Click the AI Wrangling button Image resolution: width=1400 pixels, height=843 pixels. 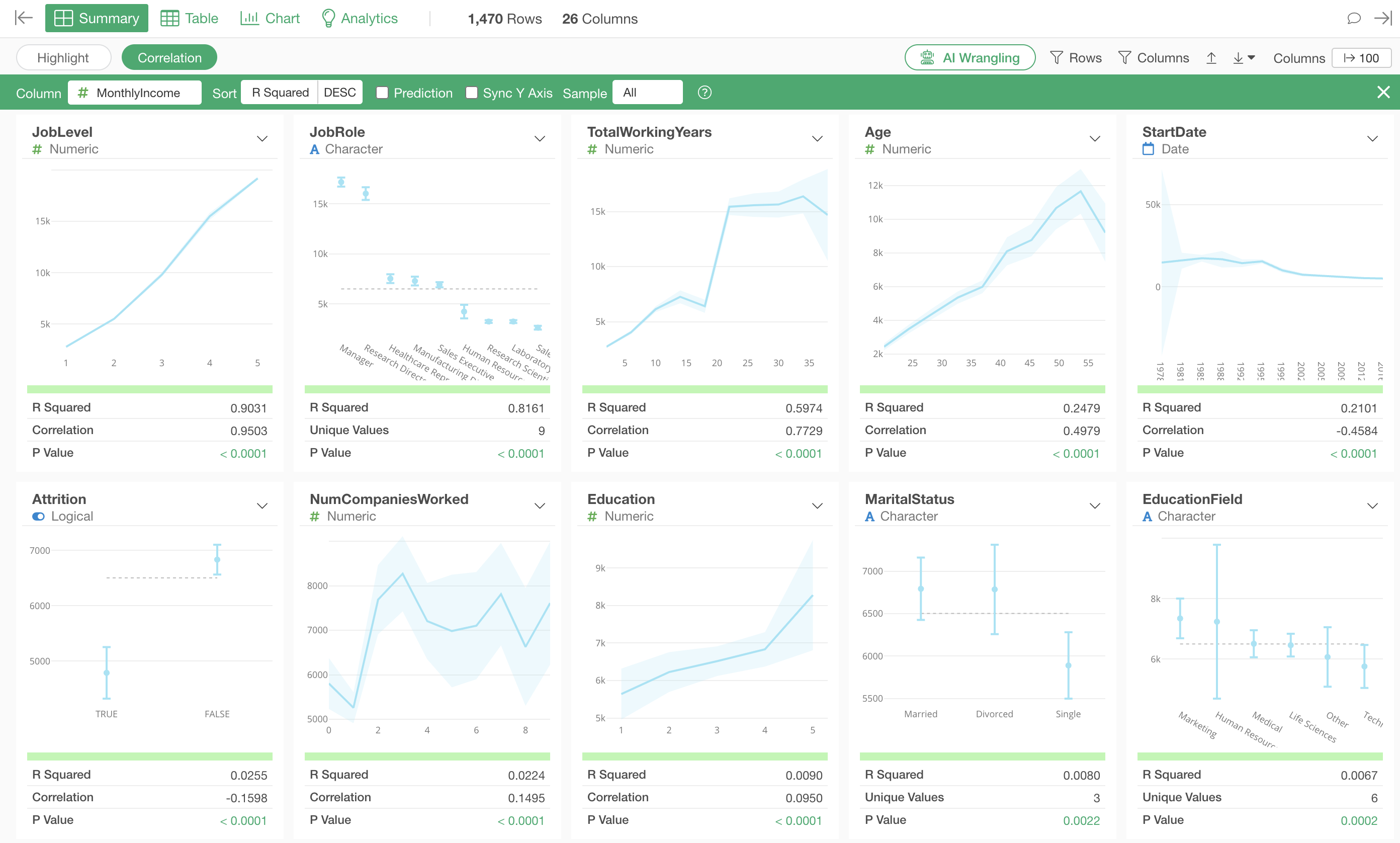pyautogui.click(x=970, y=58)
